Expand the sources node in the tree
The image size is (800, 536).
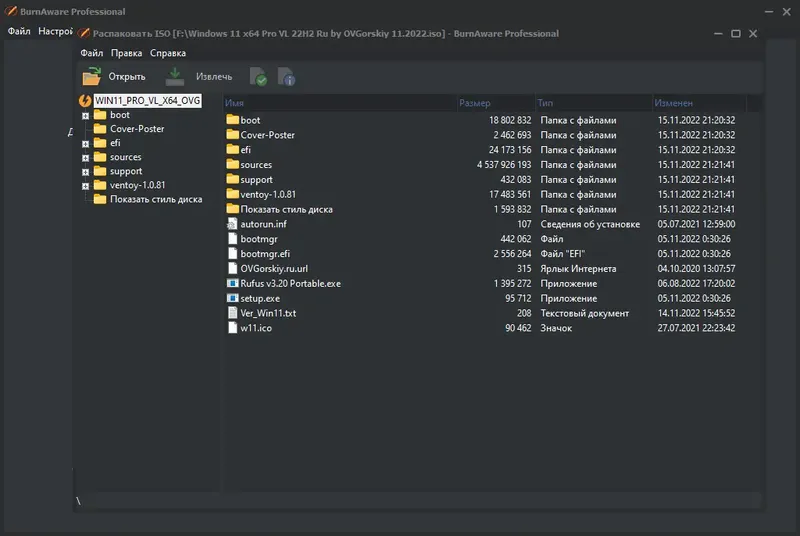(85, 158)
